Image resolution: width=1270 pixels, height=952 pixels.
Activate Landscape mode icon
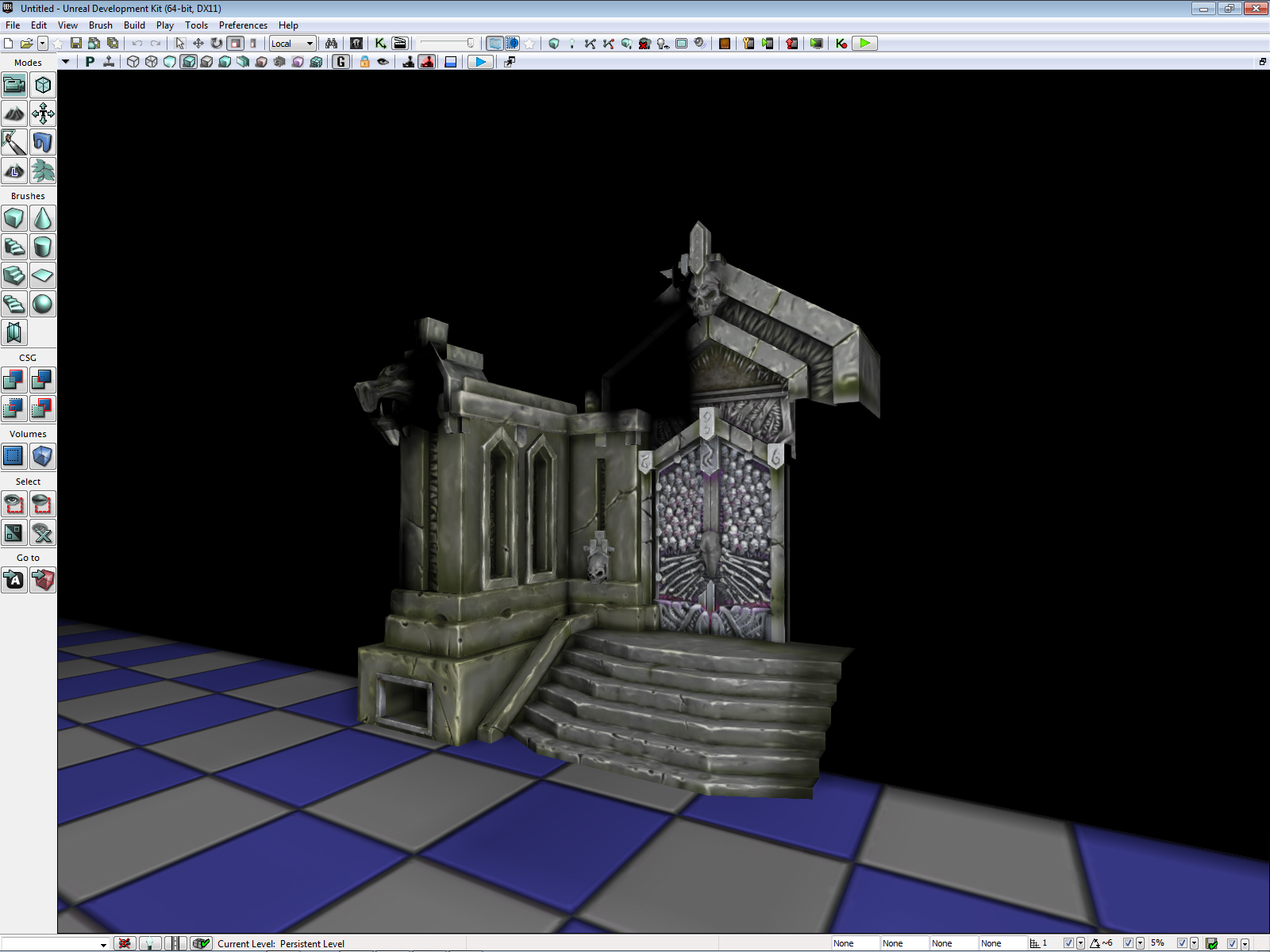14,171
